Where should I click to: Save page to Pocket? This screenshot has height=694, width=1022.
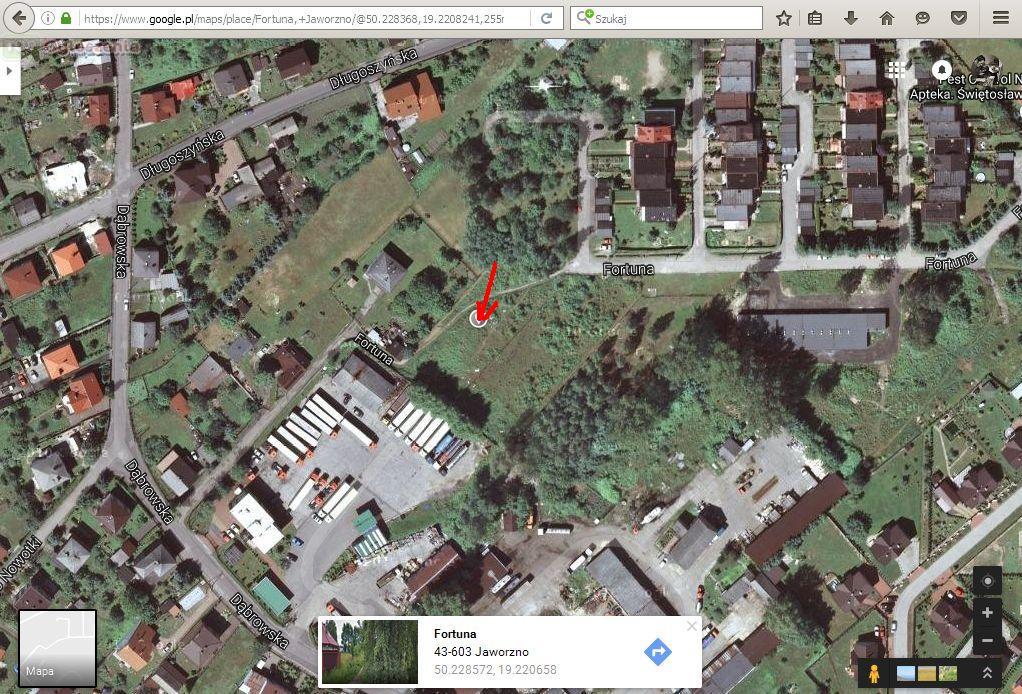pos(957,18)
